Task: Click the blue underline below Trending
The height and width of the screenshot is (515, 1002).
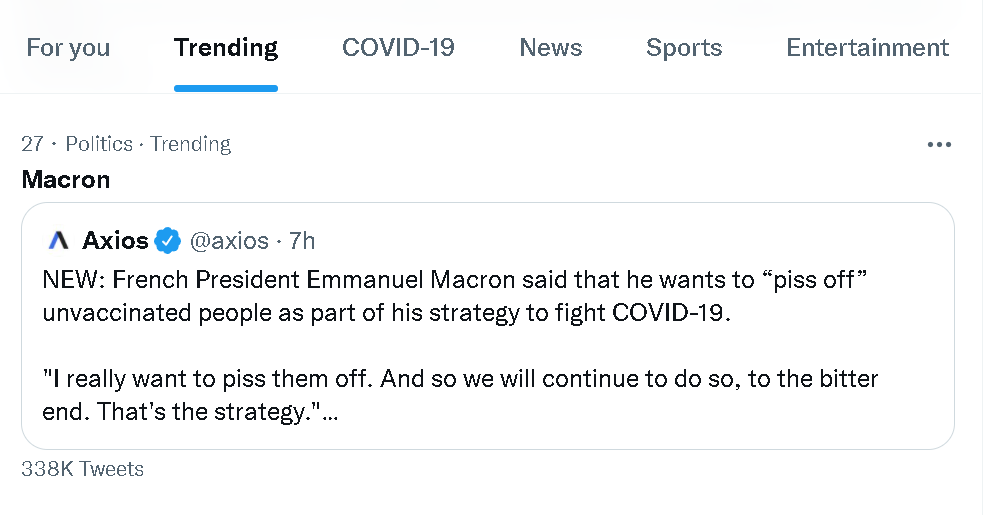Action: tap(226, 88)
